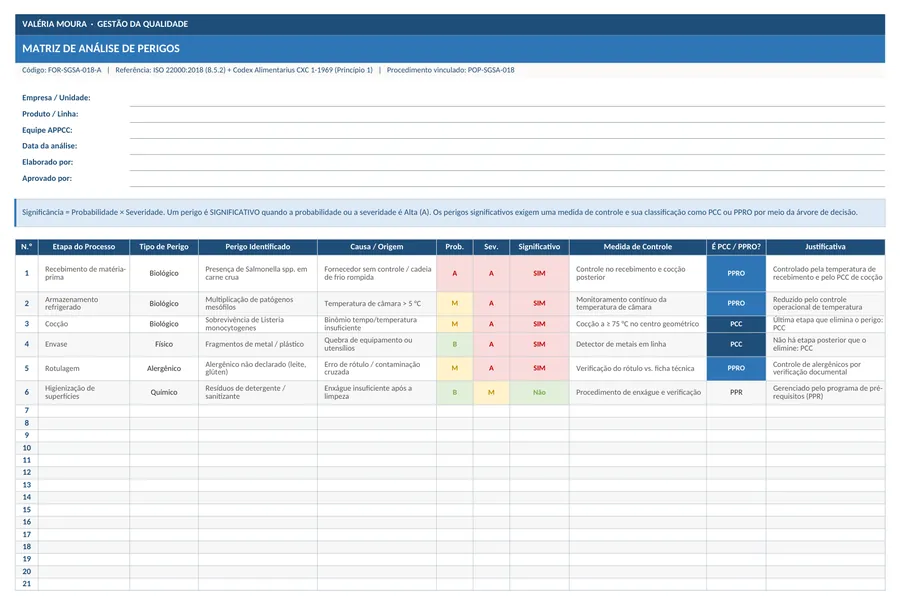The height and width of the screenshot is (605, 900).
Task: Click 'Higienização de superfícies' cell
Action: click(84, 393)
